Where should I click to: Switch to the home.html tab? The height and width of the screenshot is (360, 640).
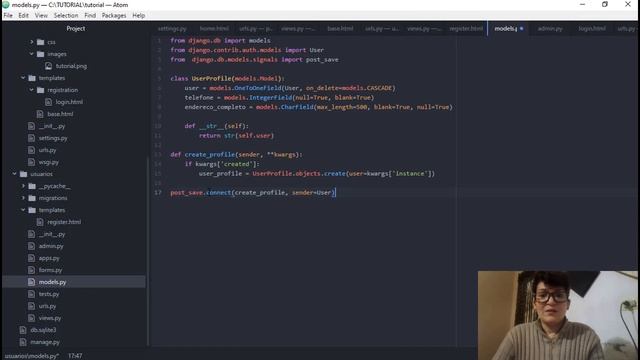pos(214,29)
